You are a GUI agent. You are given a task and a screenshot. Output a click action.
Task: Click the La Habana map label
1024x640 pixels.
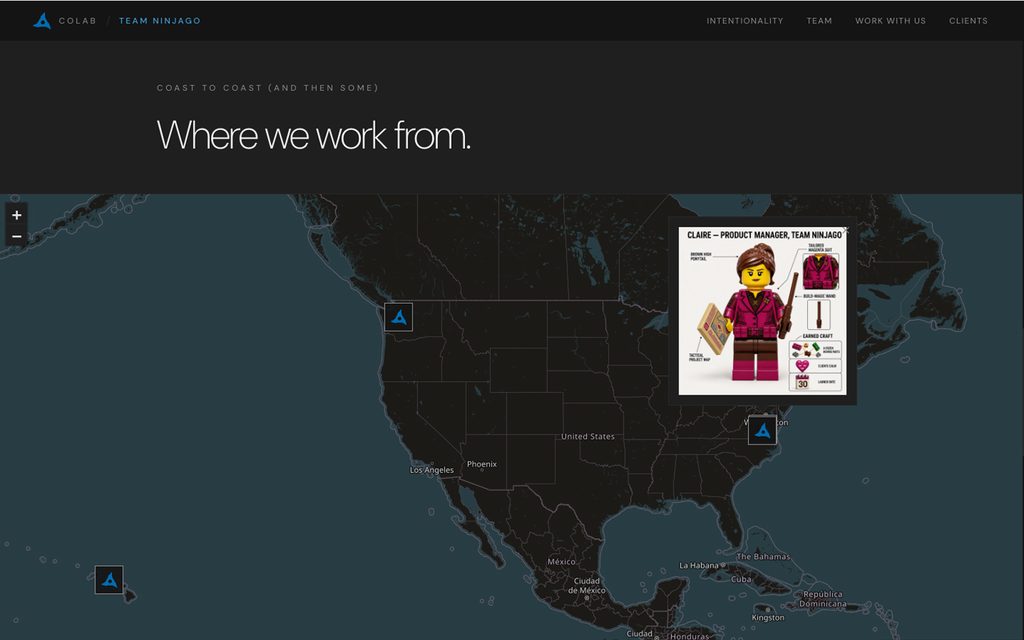(x=699, y=565)
